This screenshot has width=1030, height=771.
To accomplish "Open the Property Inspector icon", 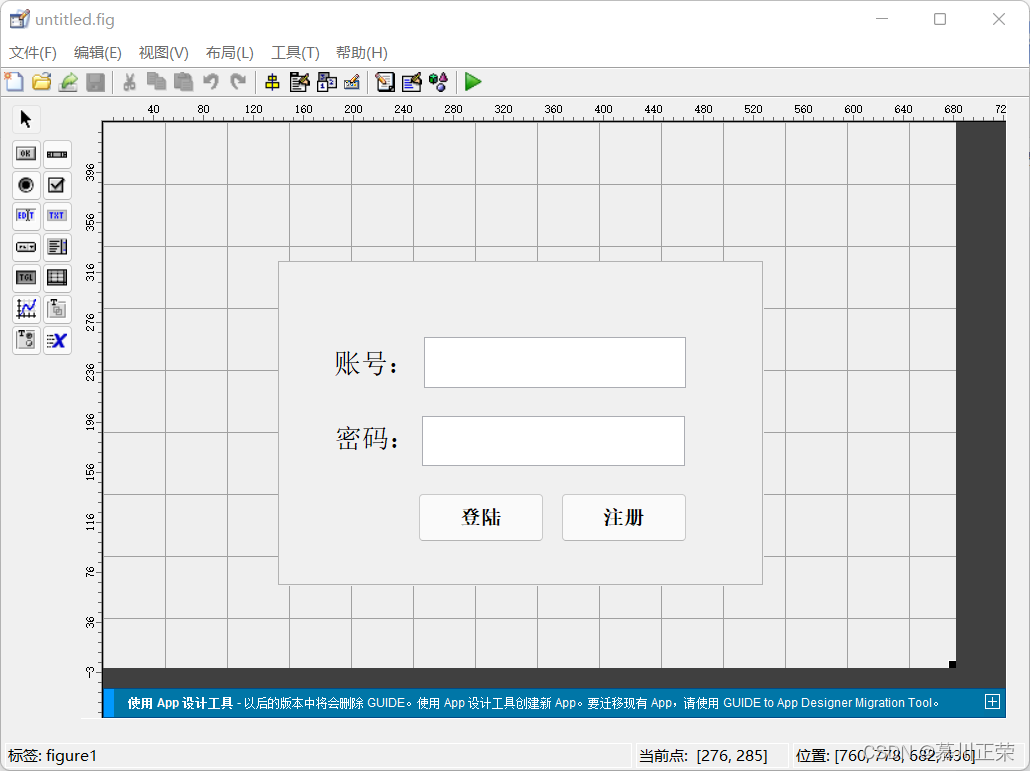I will tap(412, 82).
